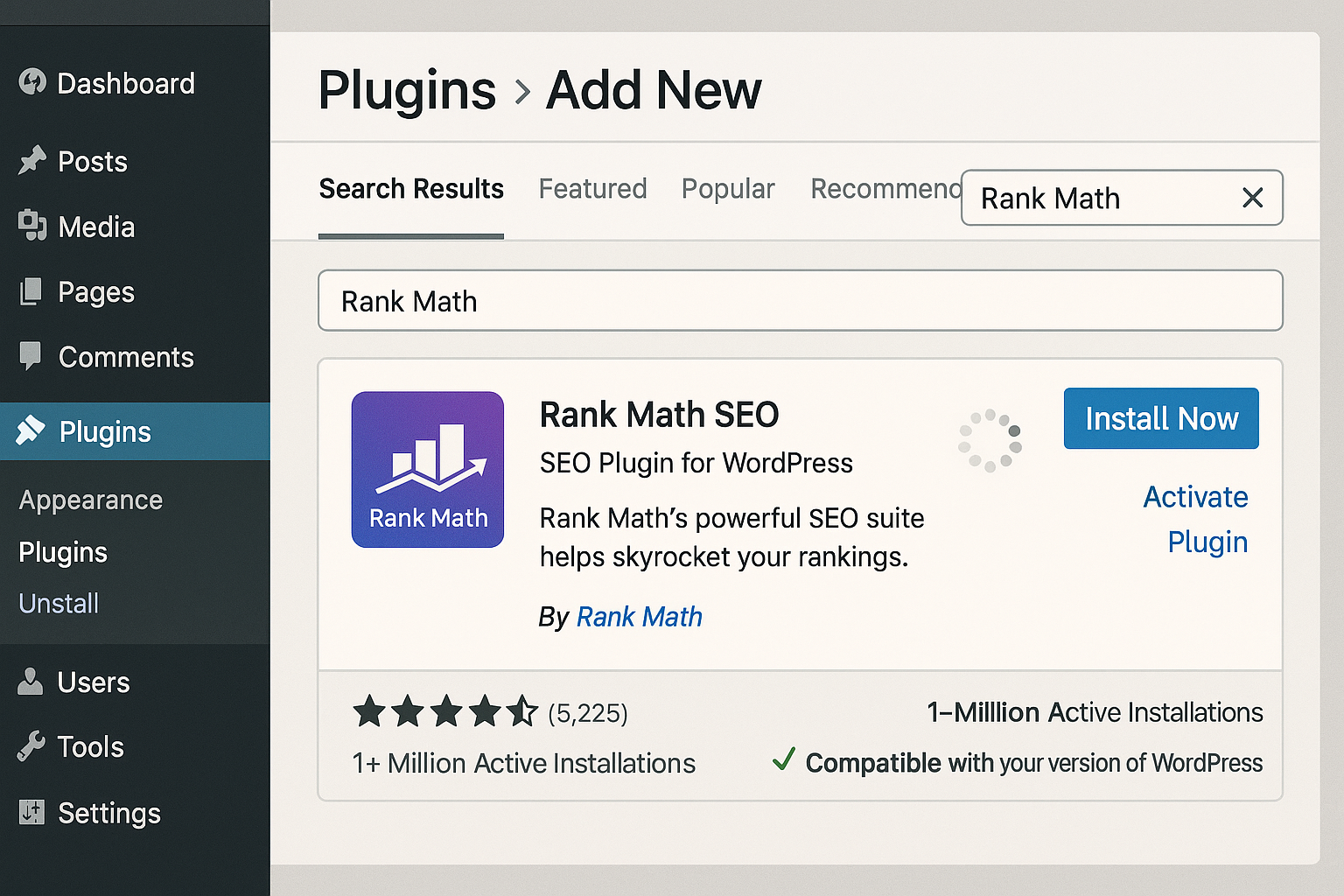Open the Rank Math author link
1344x896 pixels.
pos(640,617)
